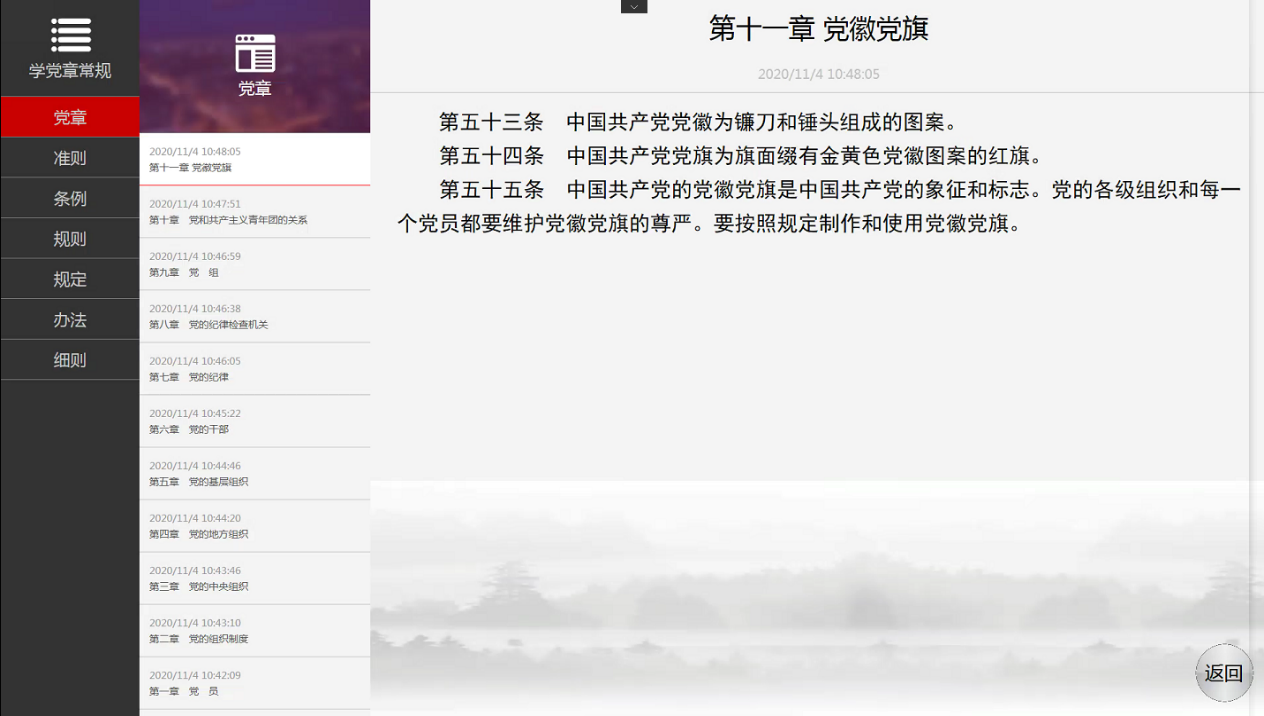Viewport: 1264px width, 716px height.
Task: Open chapter 第十一章 党徽党旗 in list
Action: (x=254, y=160)
